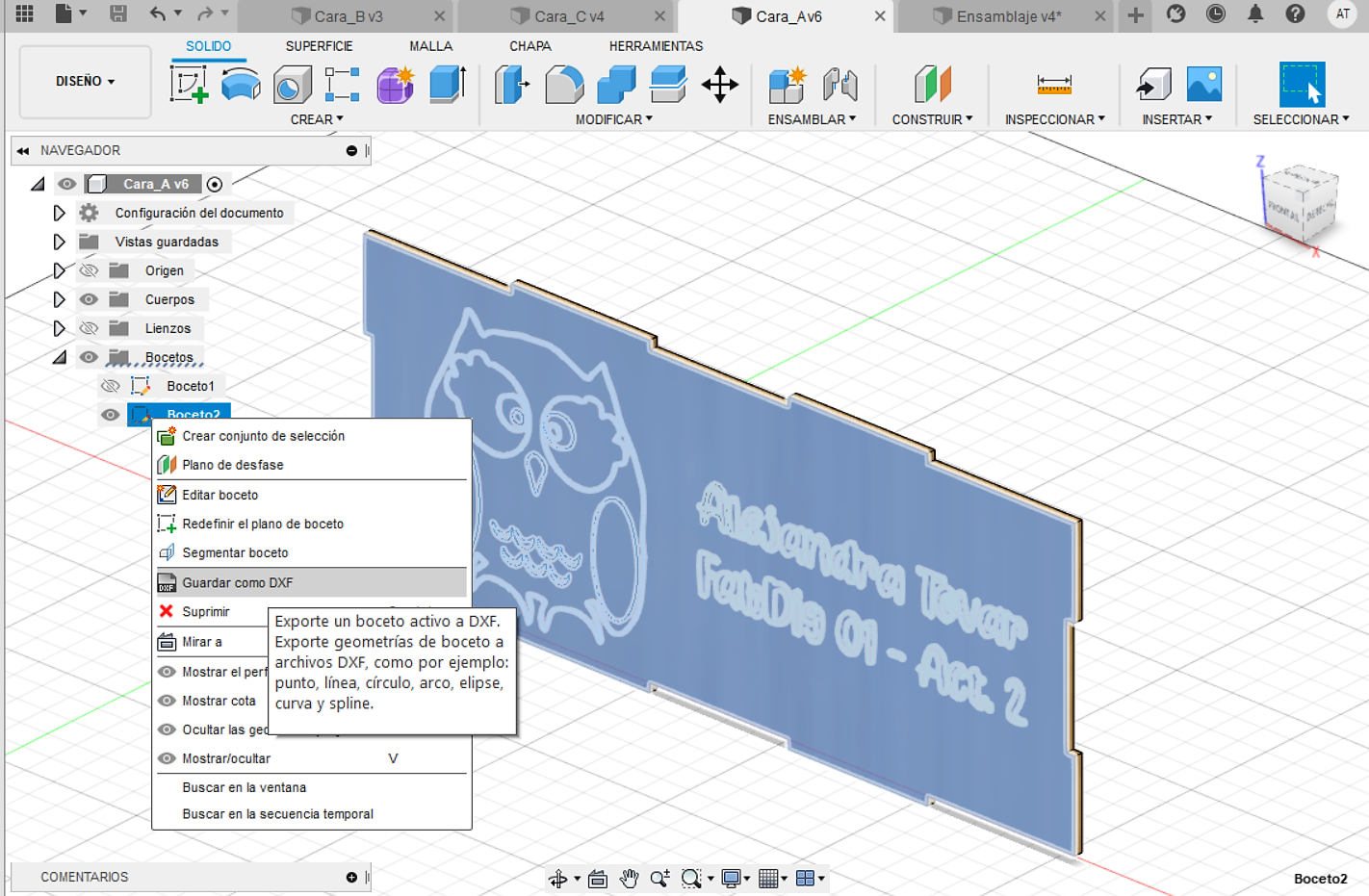This screenshot has width=1369, height=896.
Task: Switch to the Cara_B v3 document tab
Action: (x=347, y=16)
